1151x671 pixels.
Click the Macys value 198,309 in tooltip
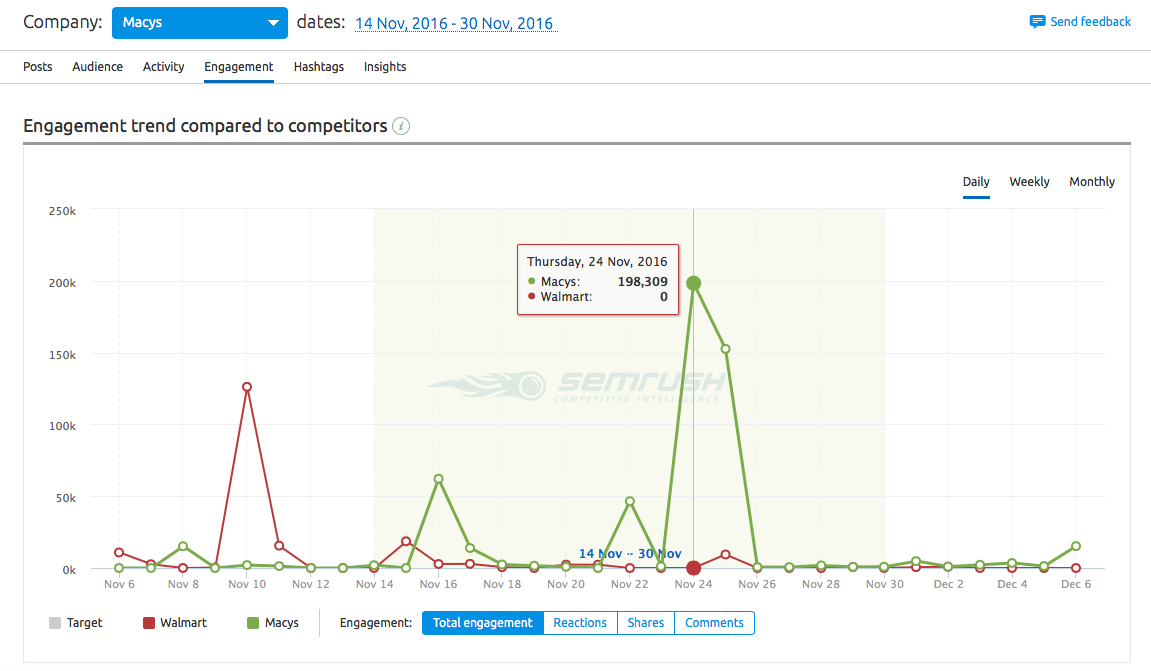(x=642, y=281)
